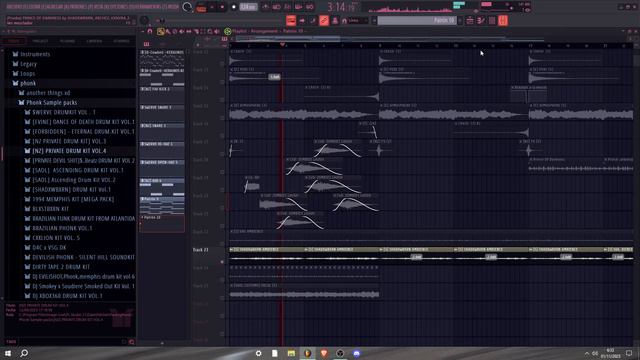Select the Delete tool in Playlist toolbar
Image resolution: width=640 pixels, height=360 pixels.
(175, 31)
